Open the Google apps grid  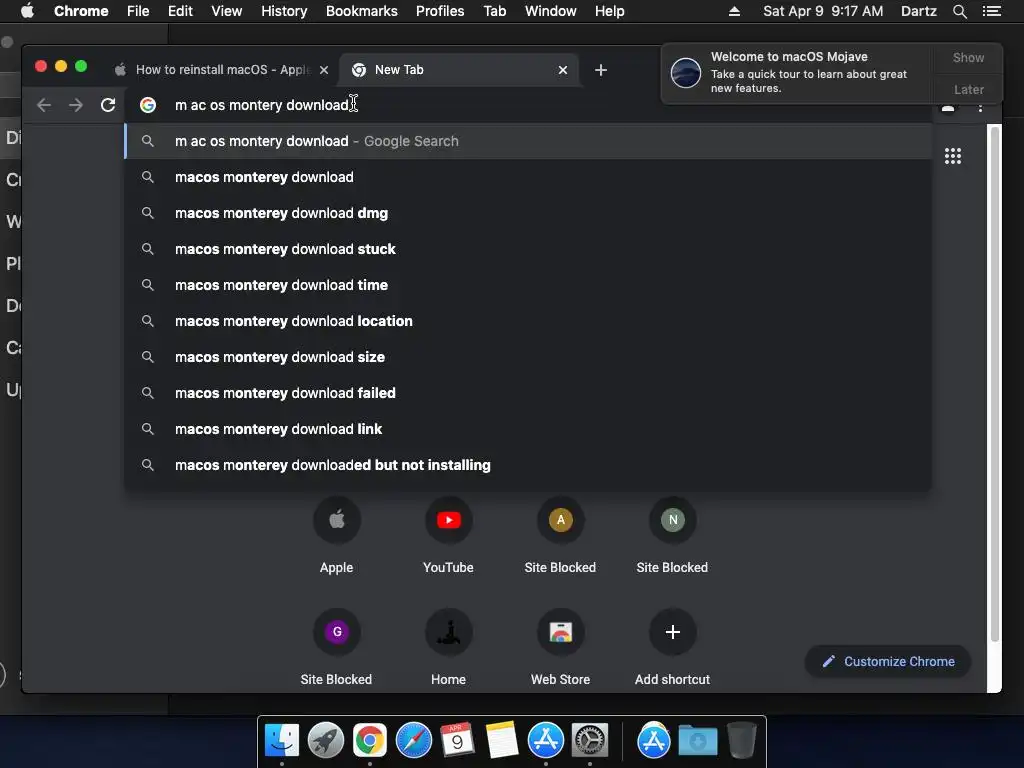pyautogui.click(x=953, y=156)
